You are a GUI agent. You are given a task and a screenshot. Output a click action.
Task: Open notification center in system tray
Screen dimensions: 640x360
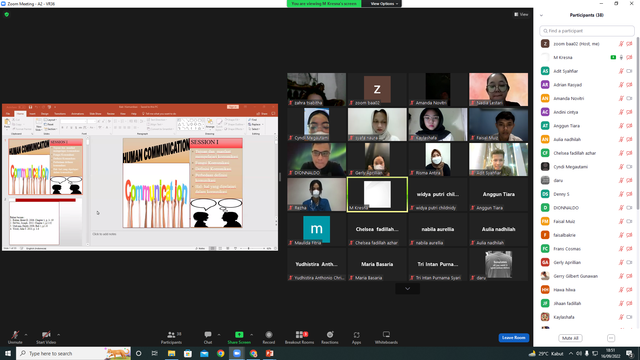(630, 353)
